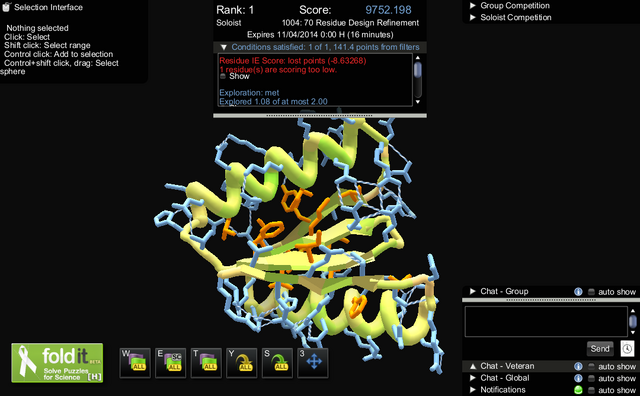
Task: Click the sidechain wiggle tool marked E
Action: click(171, 363)
